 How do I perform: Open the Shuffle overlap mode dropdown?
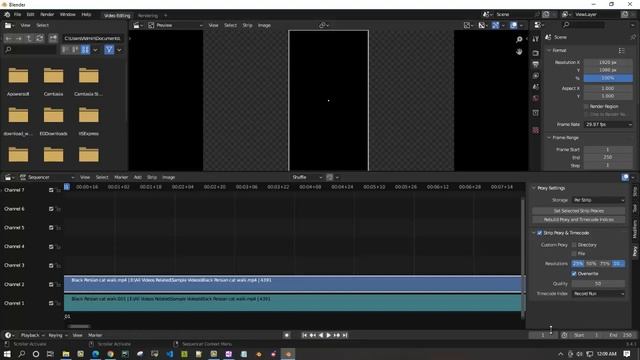307,177
